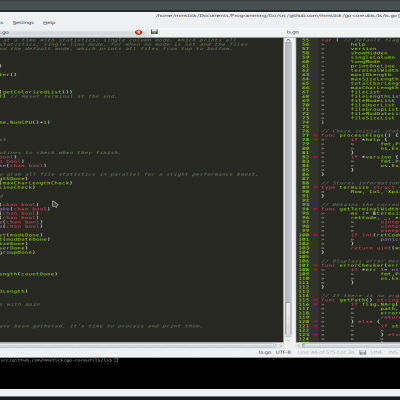Viewport: 400px width, 400px height.
Task: Open the Help menu
Action: (x=49, y=23)
